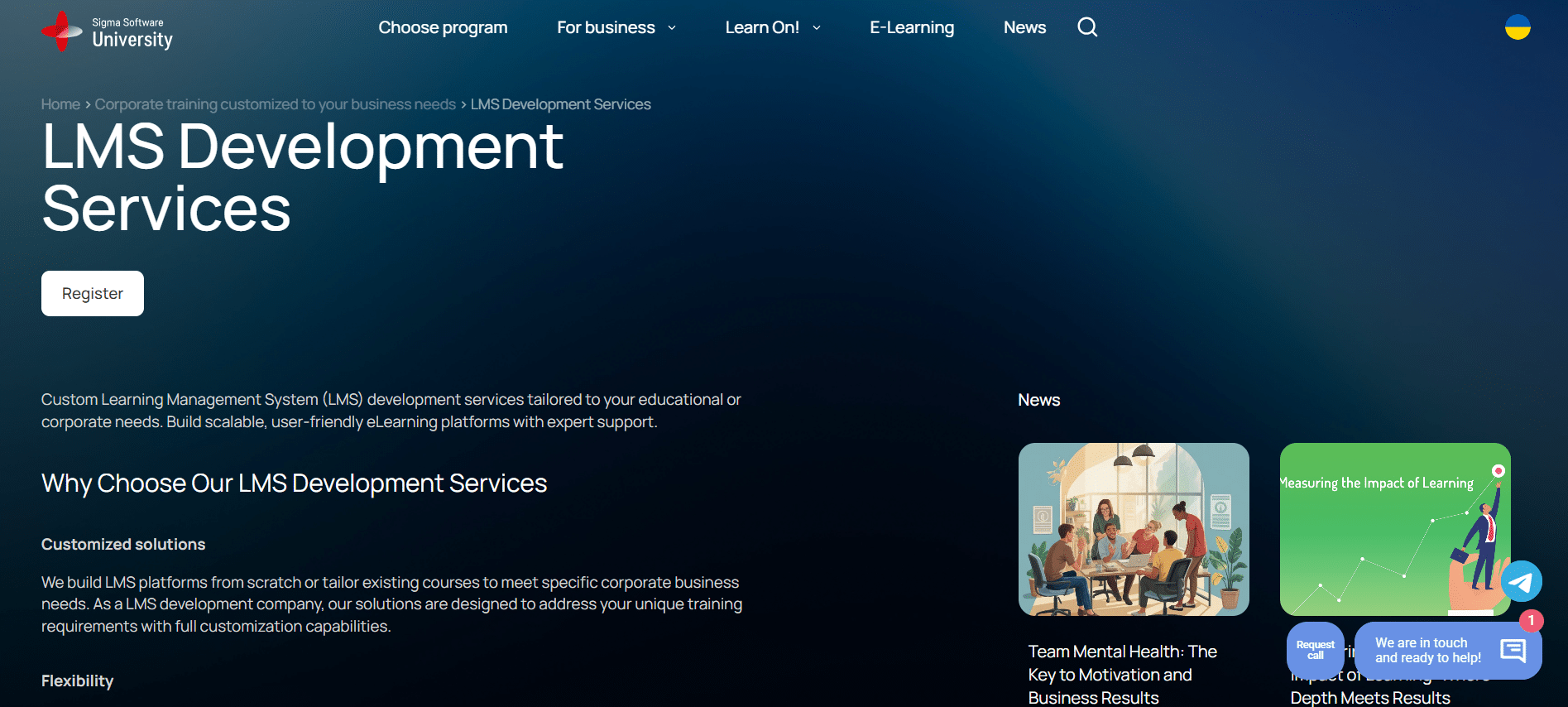This screenshot has height=707, width=1568.
Task: Click the Ukraine flag language icon
Action: click(1518, 27)
